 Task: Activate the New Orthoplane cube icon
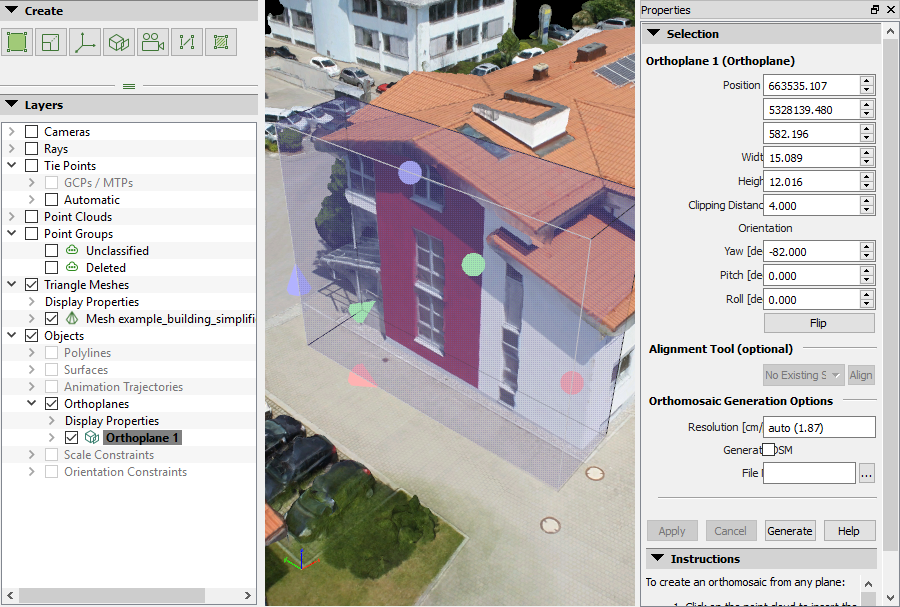[119, 42]
